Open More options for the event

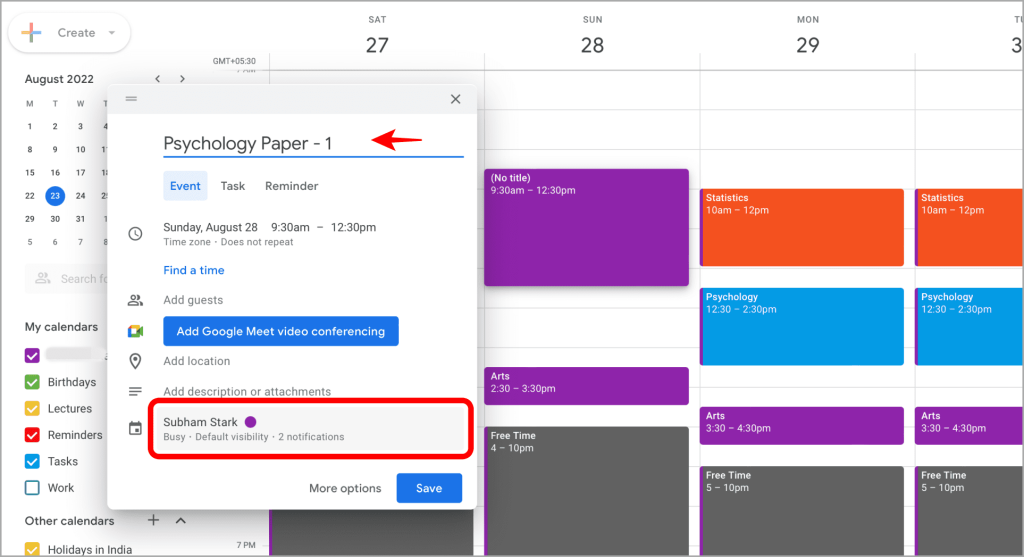coord(345,488)
